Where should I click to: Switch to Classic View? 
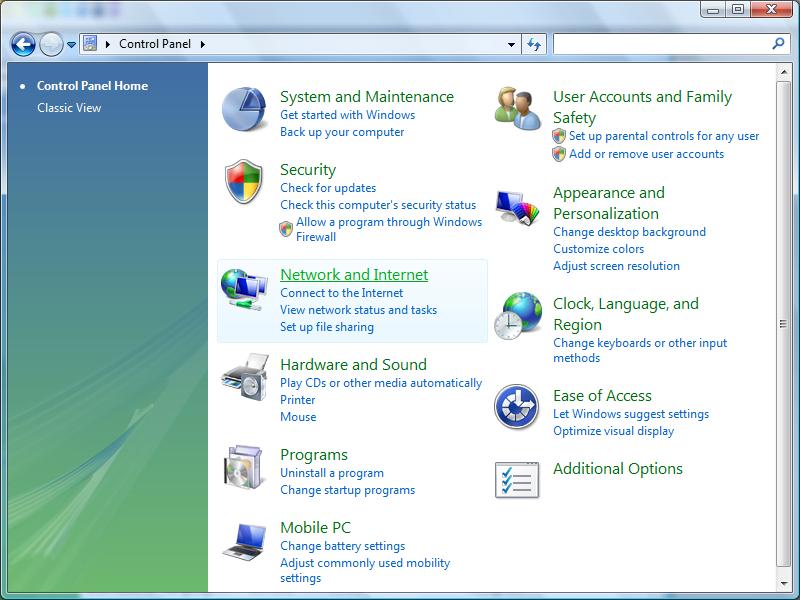(69, 108)
